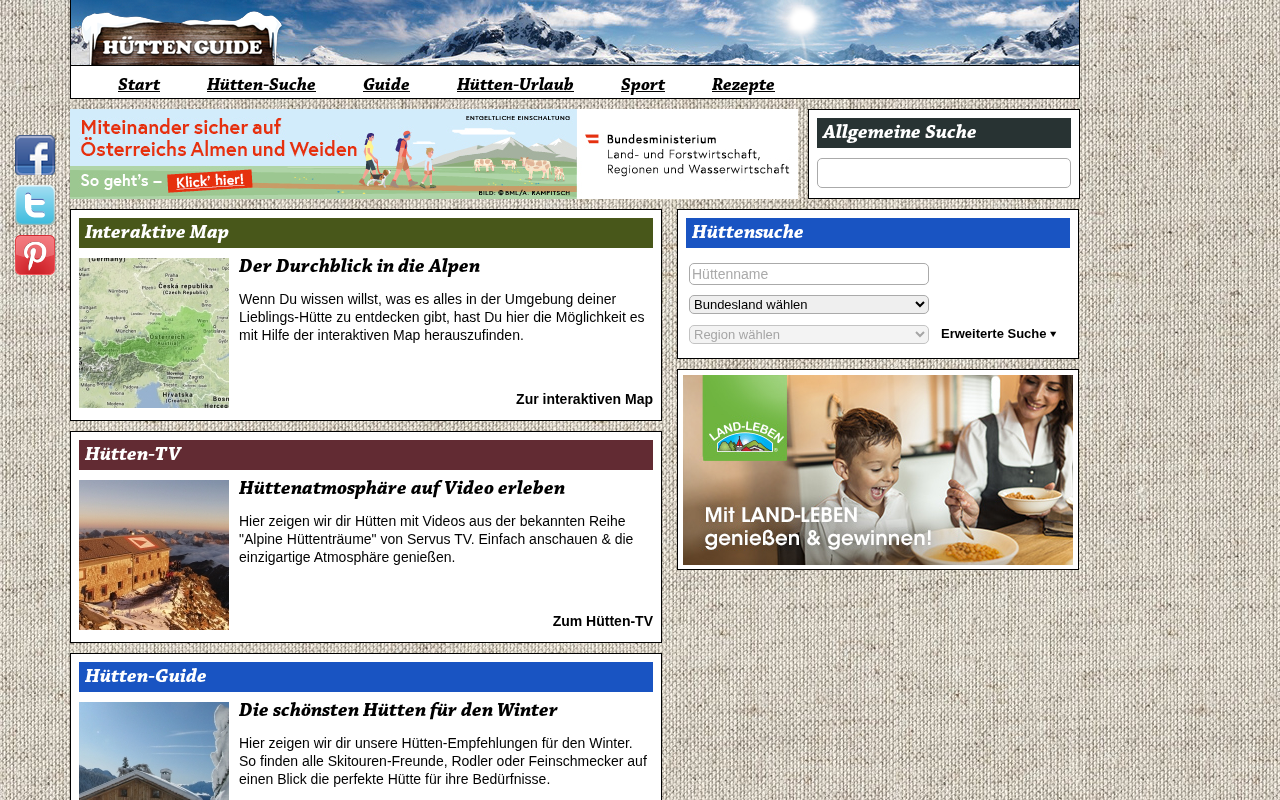Image resolution: width=1280 pixels, height=800 pixels.
Task: Click the red 'Klick' hier!' banner button
Action: tap(210, 182)
